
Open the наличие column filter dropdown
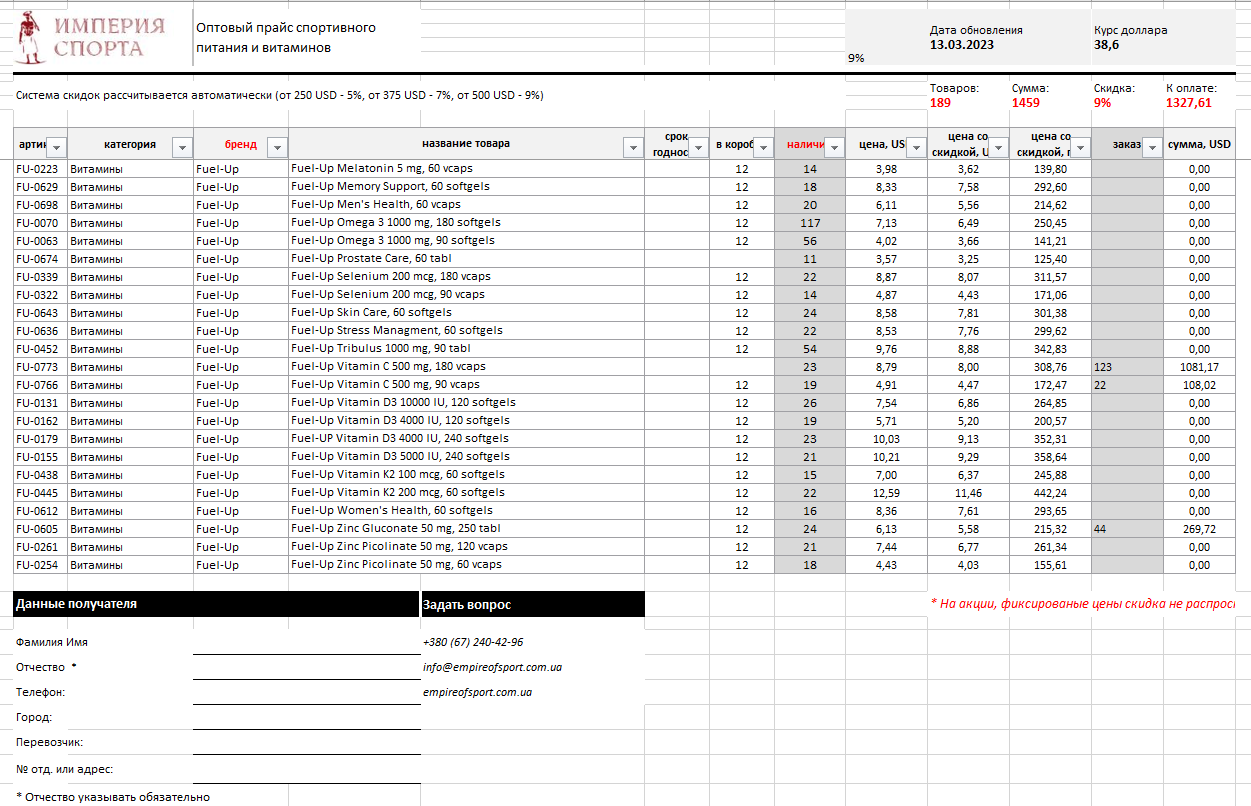(834, 148)
